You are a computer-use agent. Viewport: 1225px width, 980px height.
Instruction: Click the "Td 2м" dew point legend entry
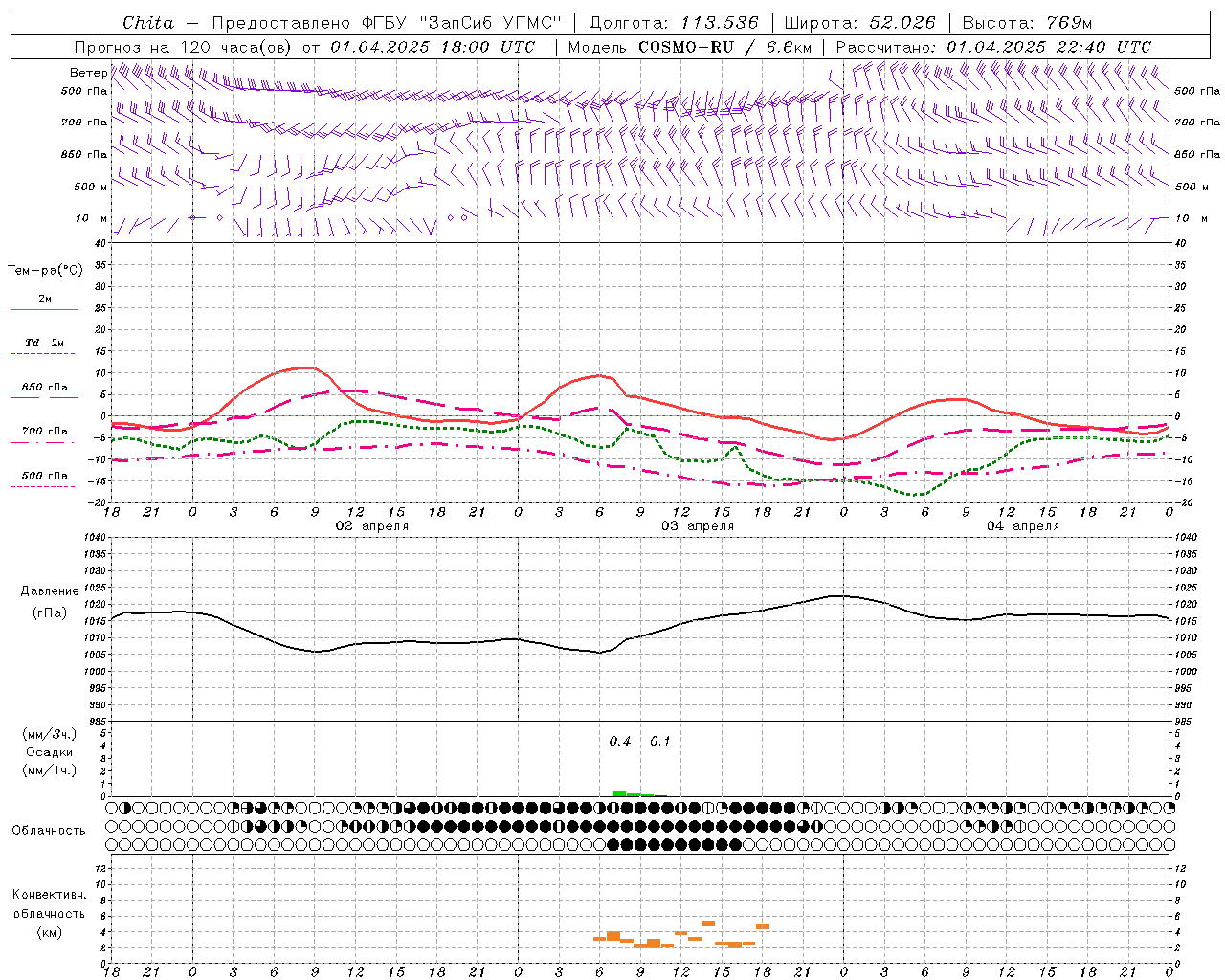tap(44, 343)
